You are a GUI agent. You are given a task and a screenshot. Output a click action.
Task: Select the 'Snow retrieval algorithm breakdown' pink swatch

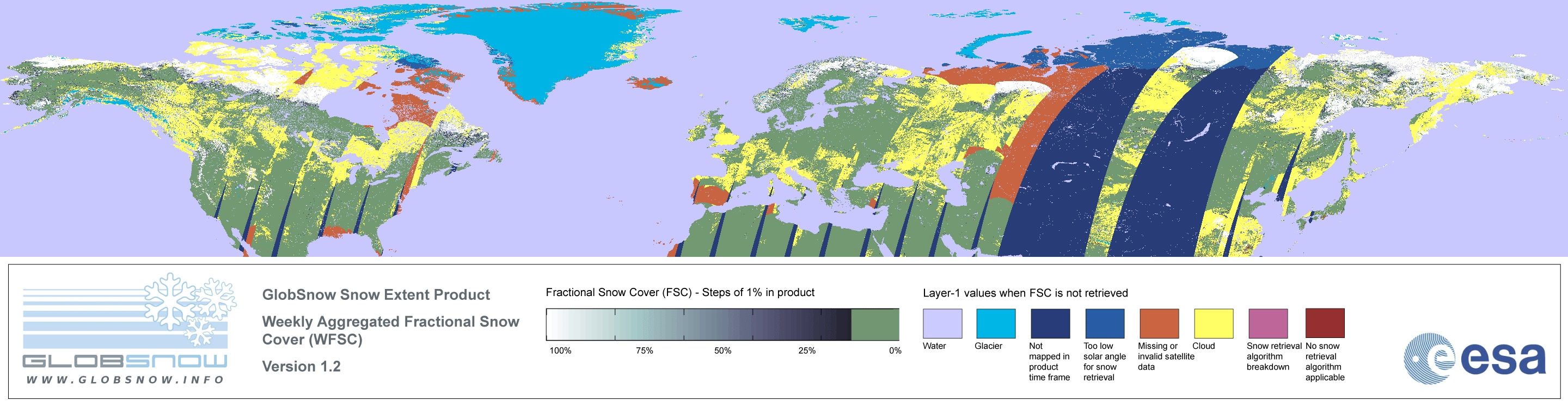[x=1268, y=323]
